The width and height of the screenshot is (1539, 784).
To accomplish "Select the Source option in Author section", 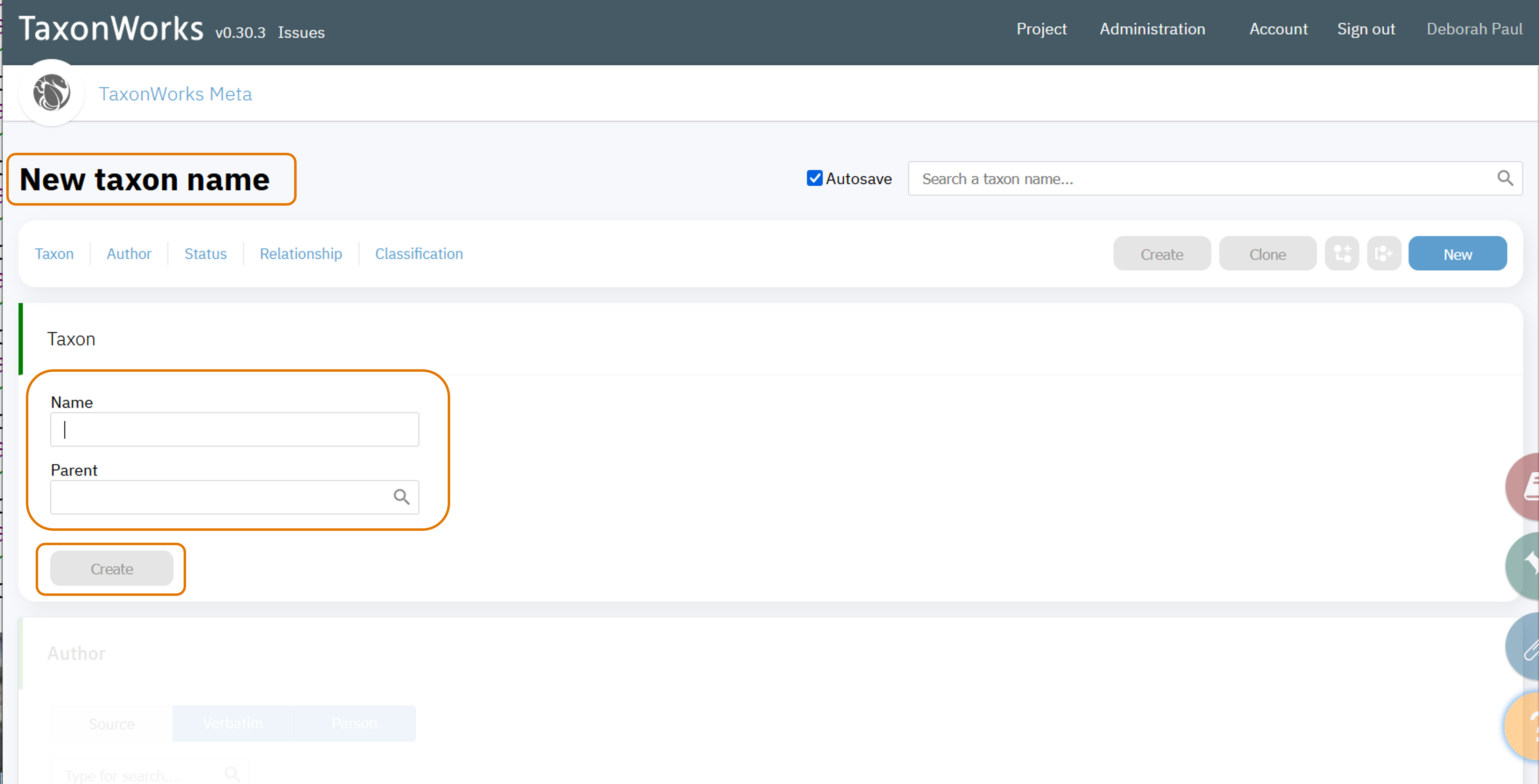I will point(112,724).
